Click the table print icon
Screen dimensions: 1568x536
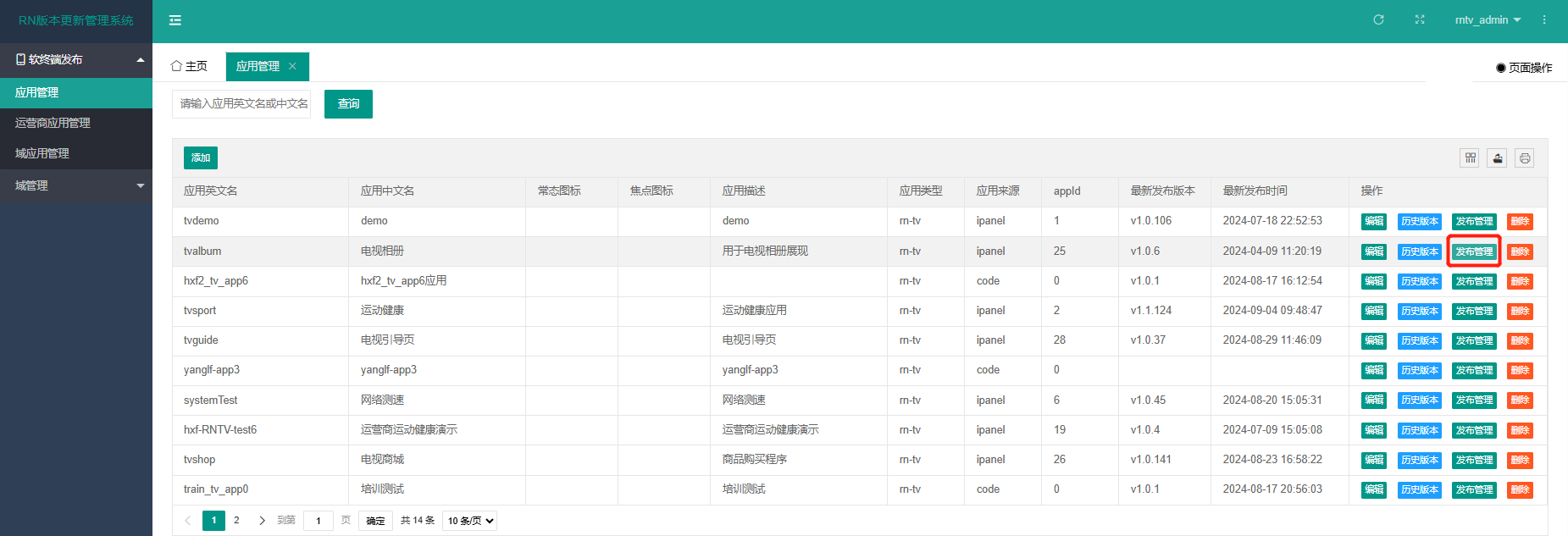tap(1524, 158)
